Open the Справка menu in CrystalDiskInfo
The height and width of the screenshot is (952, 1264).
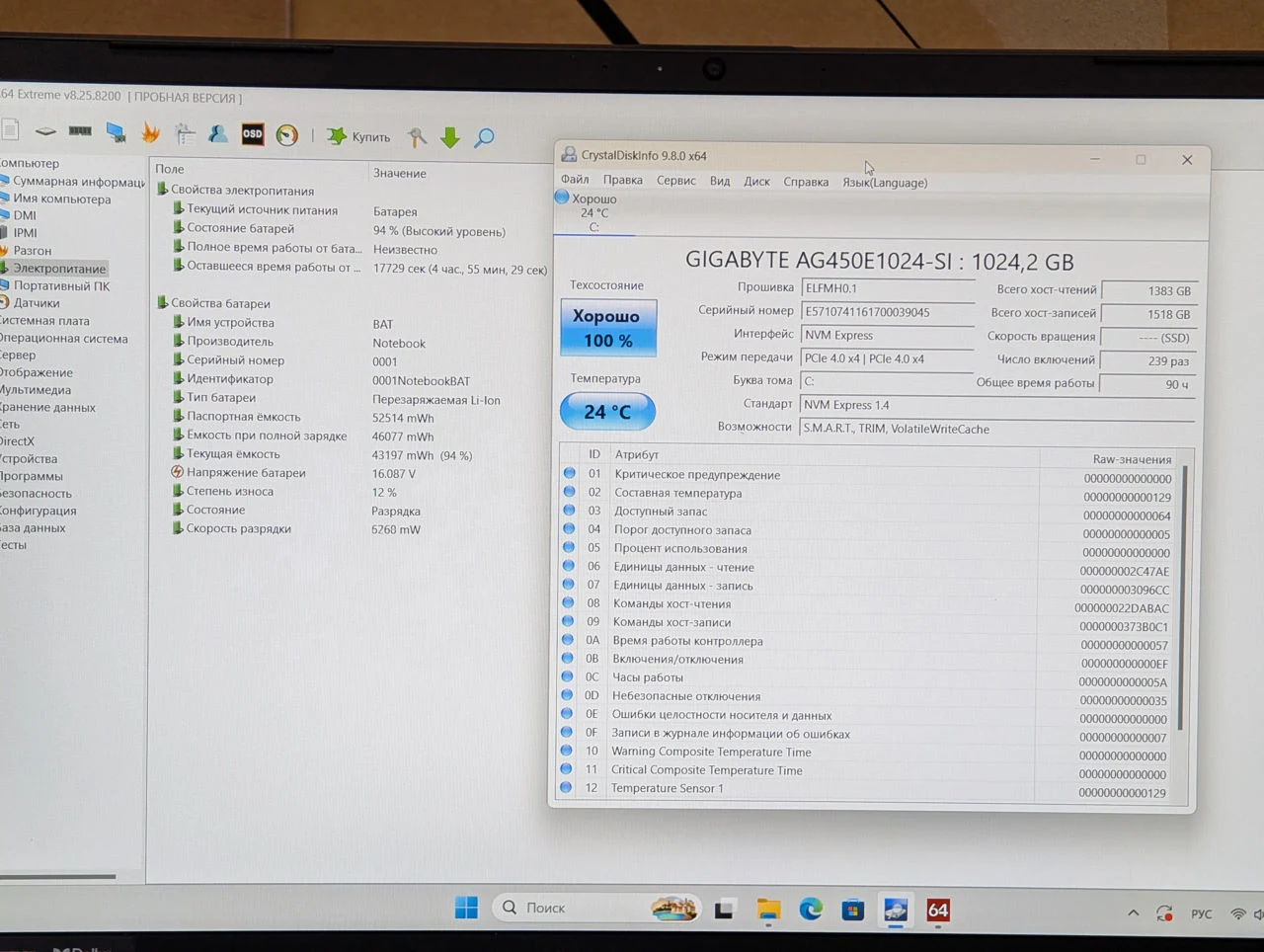point(806,182)
